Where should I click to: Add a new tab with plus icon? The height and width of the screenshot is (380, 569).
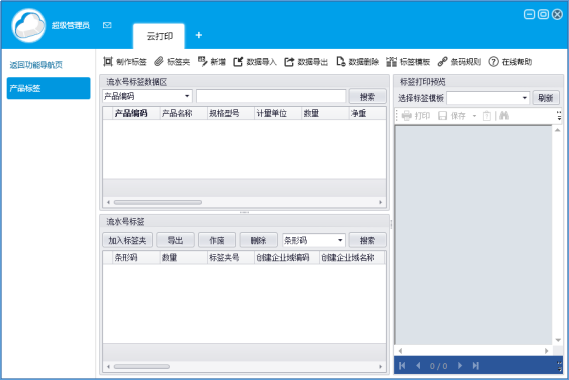198,35
